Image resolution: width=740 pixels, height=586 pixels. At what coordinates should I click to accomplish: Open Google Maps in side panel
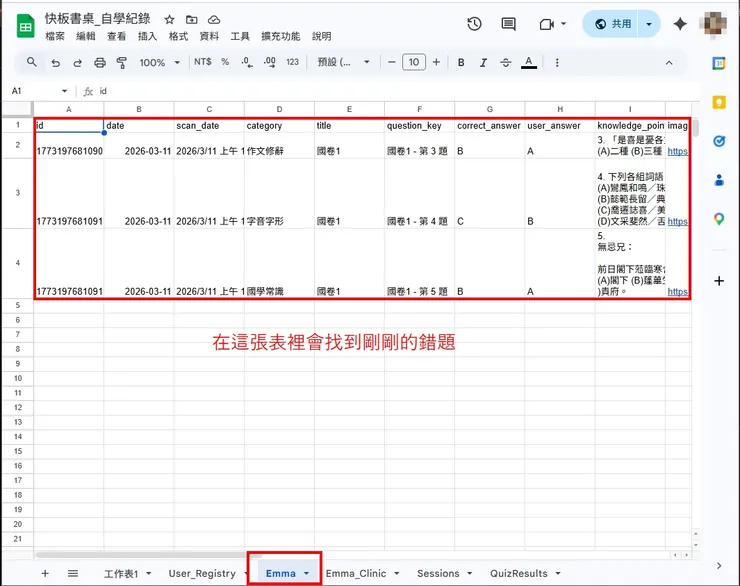click(719, 218)
